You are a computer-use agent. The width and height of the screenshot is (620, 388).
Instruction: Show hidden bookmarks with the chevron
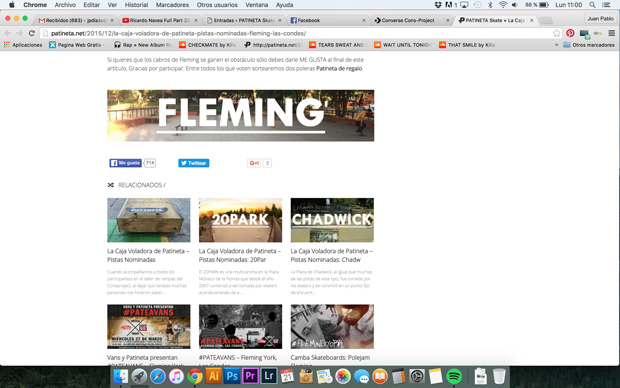click(x=556, y=45)
